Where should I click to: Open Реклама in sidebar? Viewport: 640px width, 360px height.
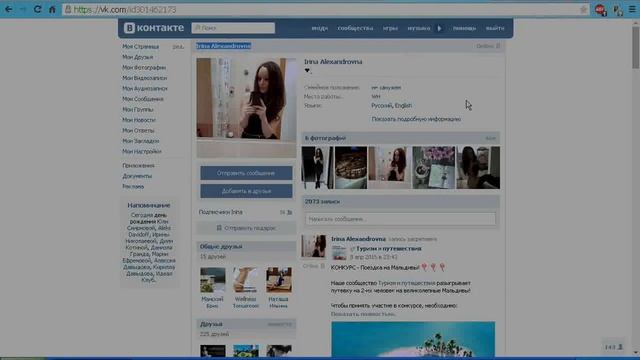[133, 187]
